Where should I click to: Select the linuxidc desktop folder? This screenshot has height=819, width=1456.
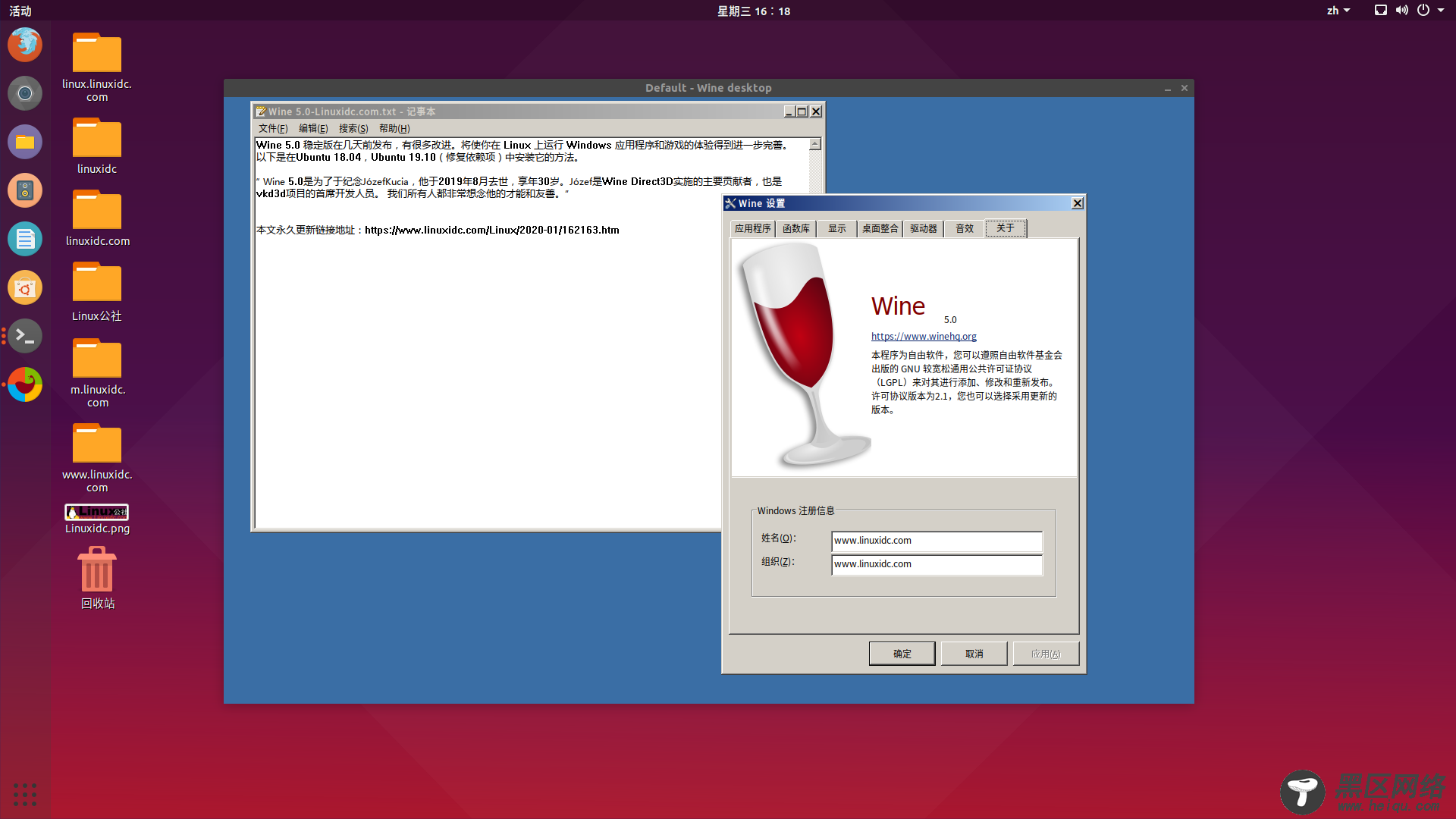[x=97, y=146]
